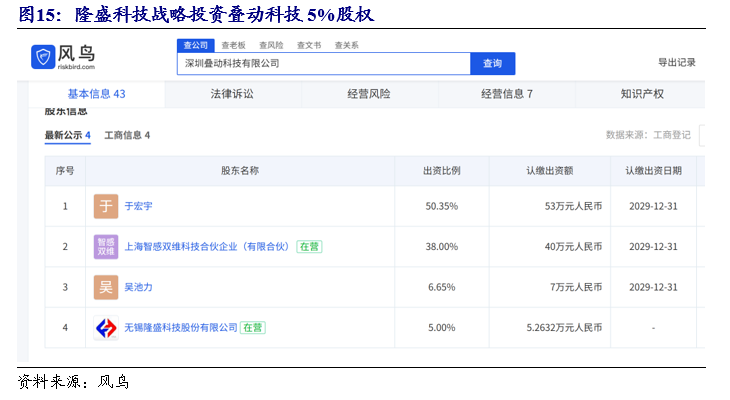This screenshot has height=400, width=730.
Task: Switch to 查关系 search tab
Action: (x=346, y=45)
